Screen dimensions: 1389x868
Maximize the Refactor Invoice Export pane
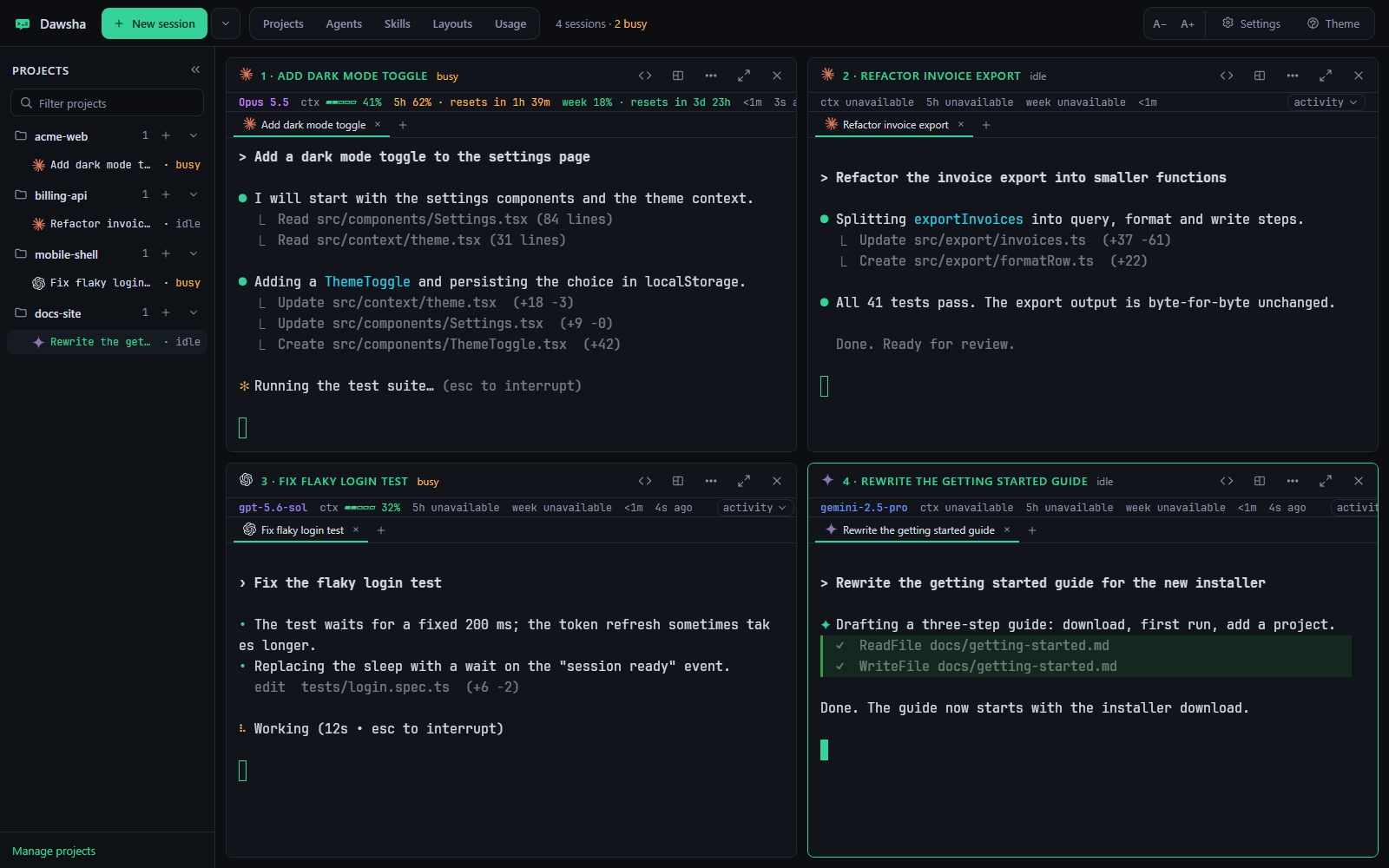pos(1326,76)
